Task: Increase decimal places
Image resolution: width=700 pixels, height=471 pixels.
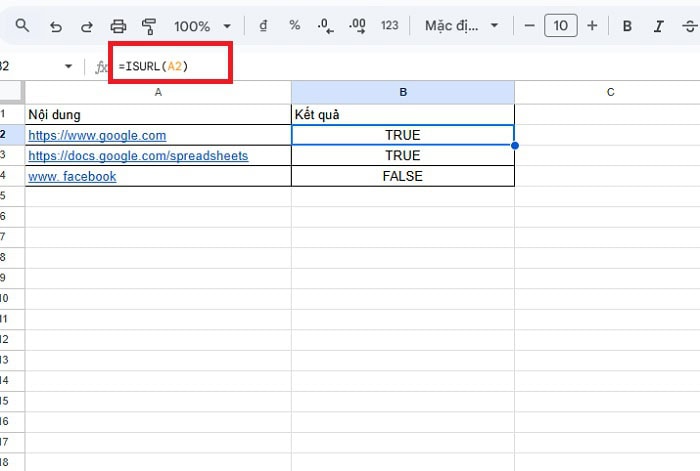Action: (357, 25)
